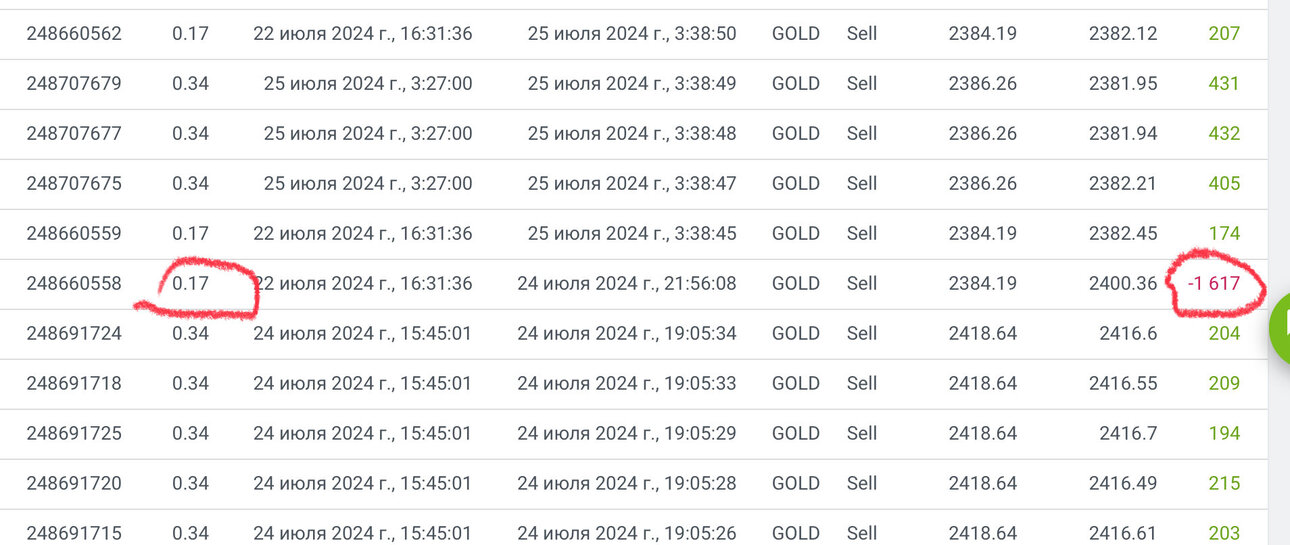Click close time 19:05:26 cell

point(627,533)
